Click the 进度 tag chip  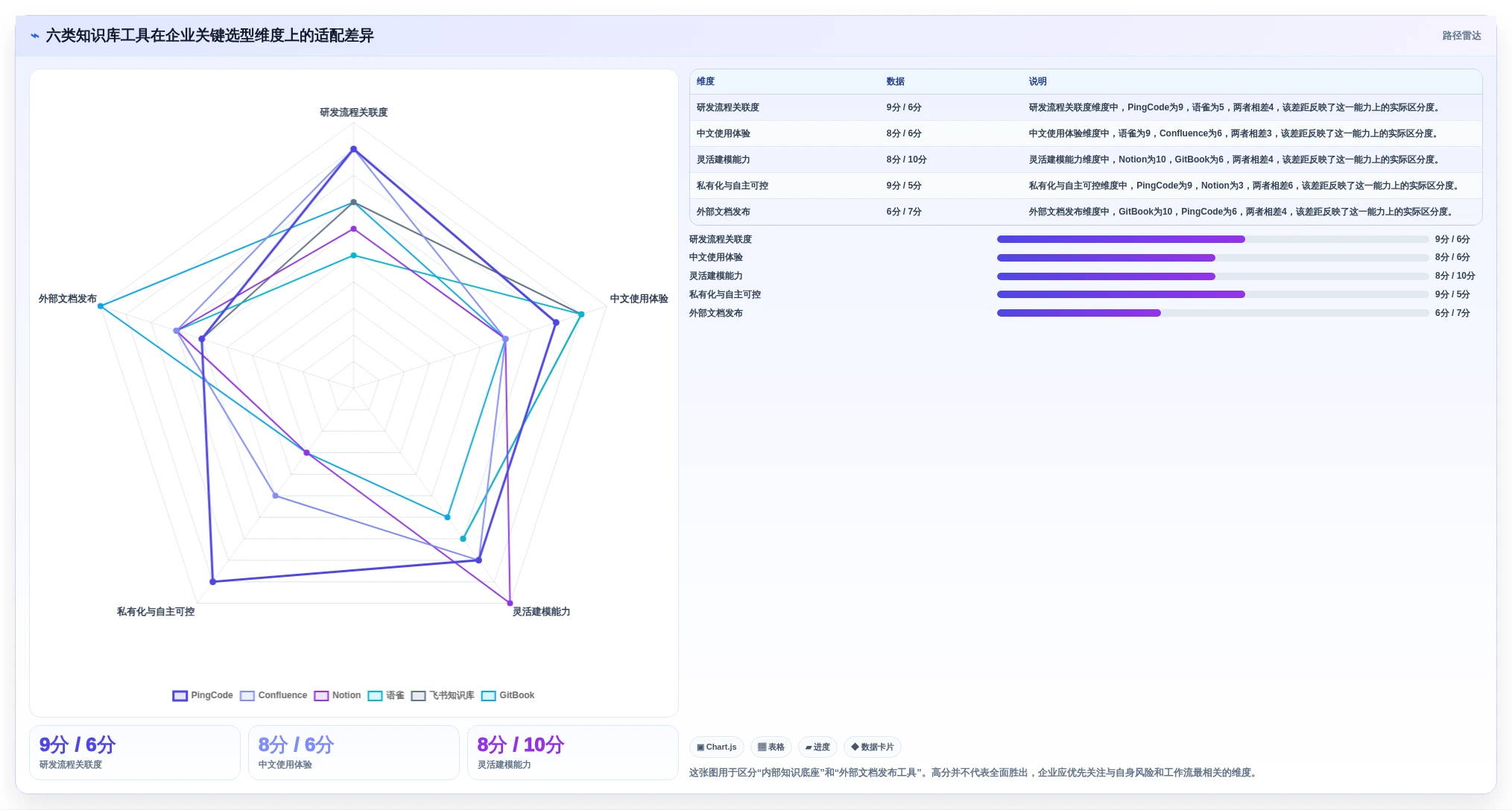817,747
